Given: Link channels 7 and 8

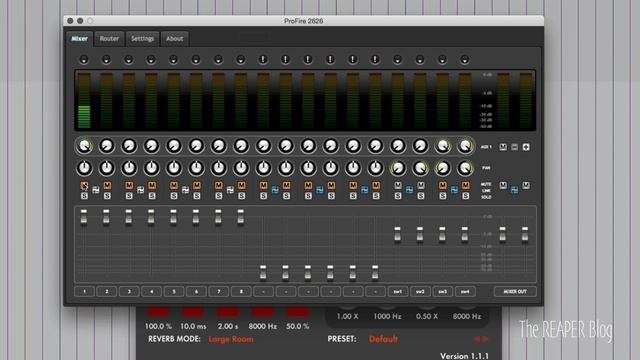Looking at the screenshot, I should pos(230,190).
